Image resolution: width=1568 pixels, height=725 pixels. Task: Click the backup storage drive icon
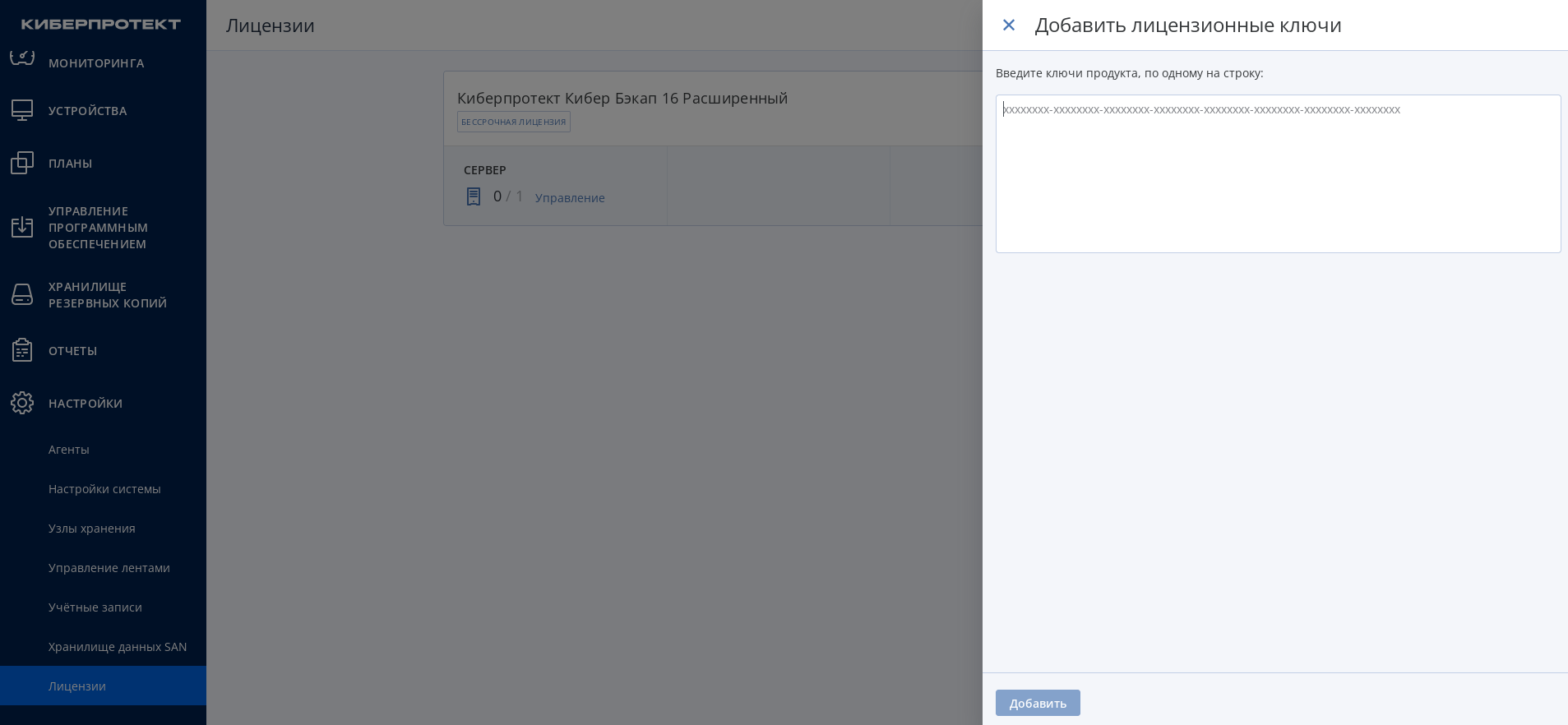click(22, 294)
